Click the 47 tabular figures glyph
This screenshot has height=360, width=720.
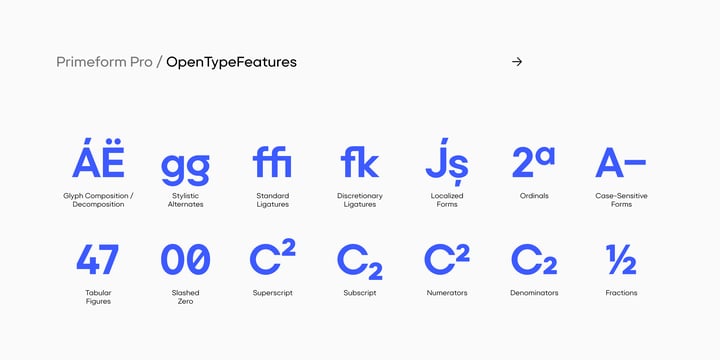point(98,259)
